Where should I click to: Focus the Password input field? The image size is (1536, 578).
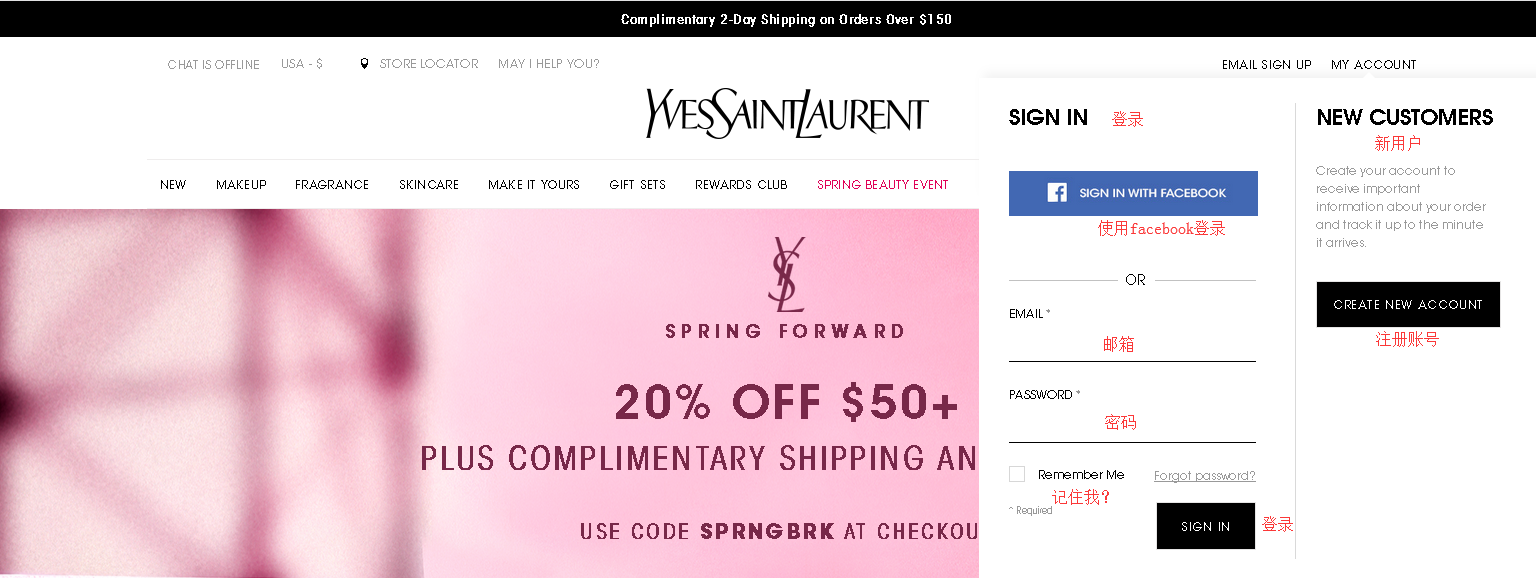point(1132,426)
